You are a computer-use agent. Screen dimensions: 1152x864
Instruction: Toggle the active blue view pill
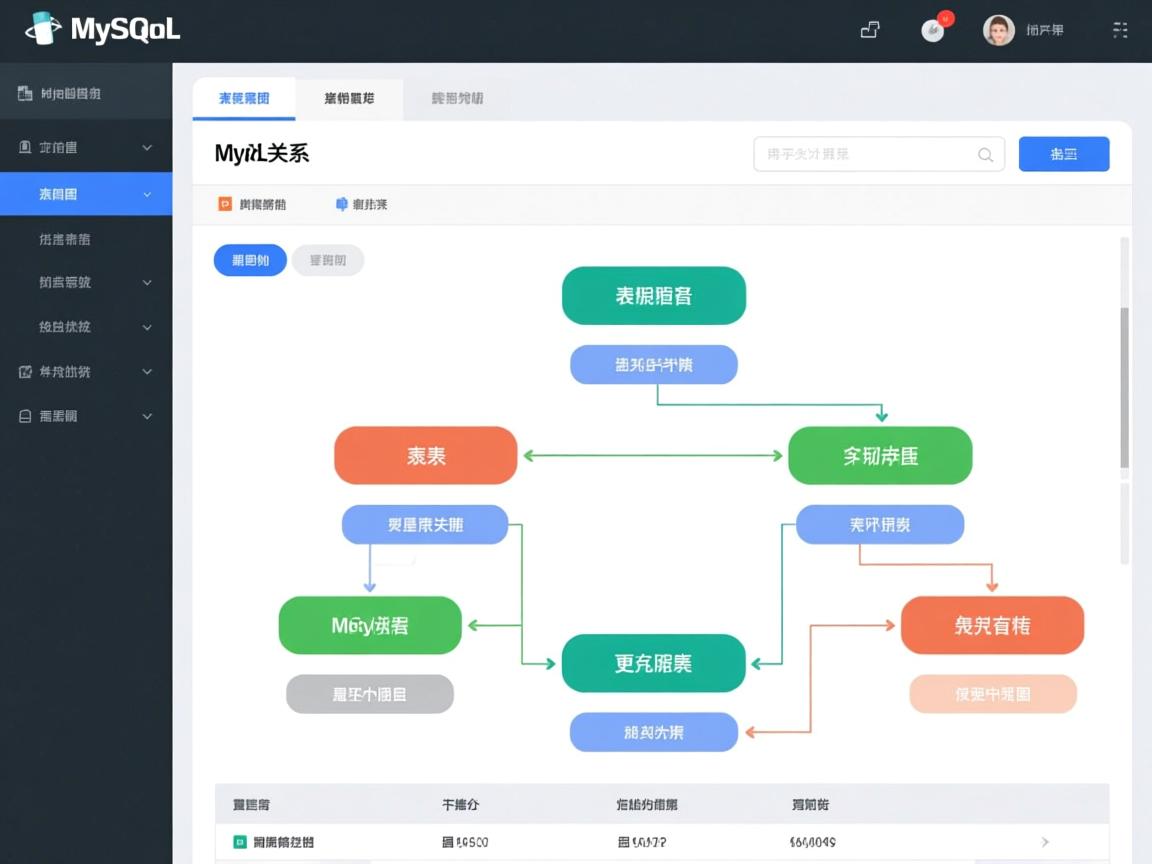[x=250, y=260]
